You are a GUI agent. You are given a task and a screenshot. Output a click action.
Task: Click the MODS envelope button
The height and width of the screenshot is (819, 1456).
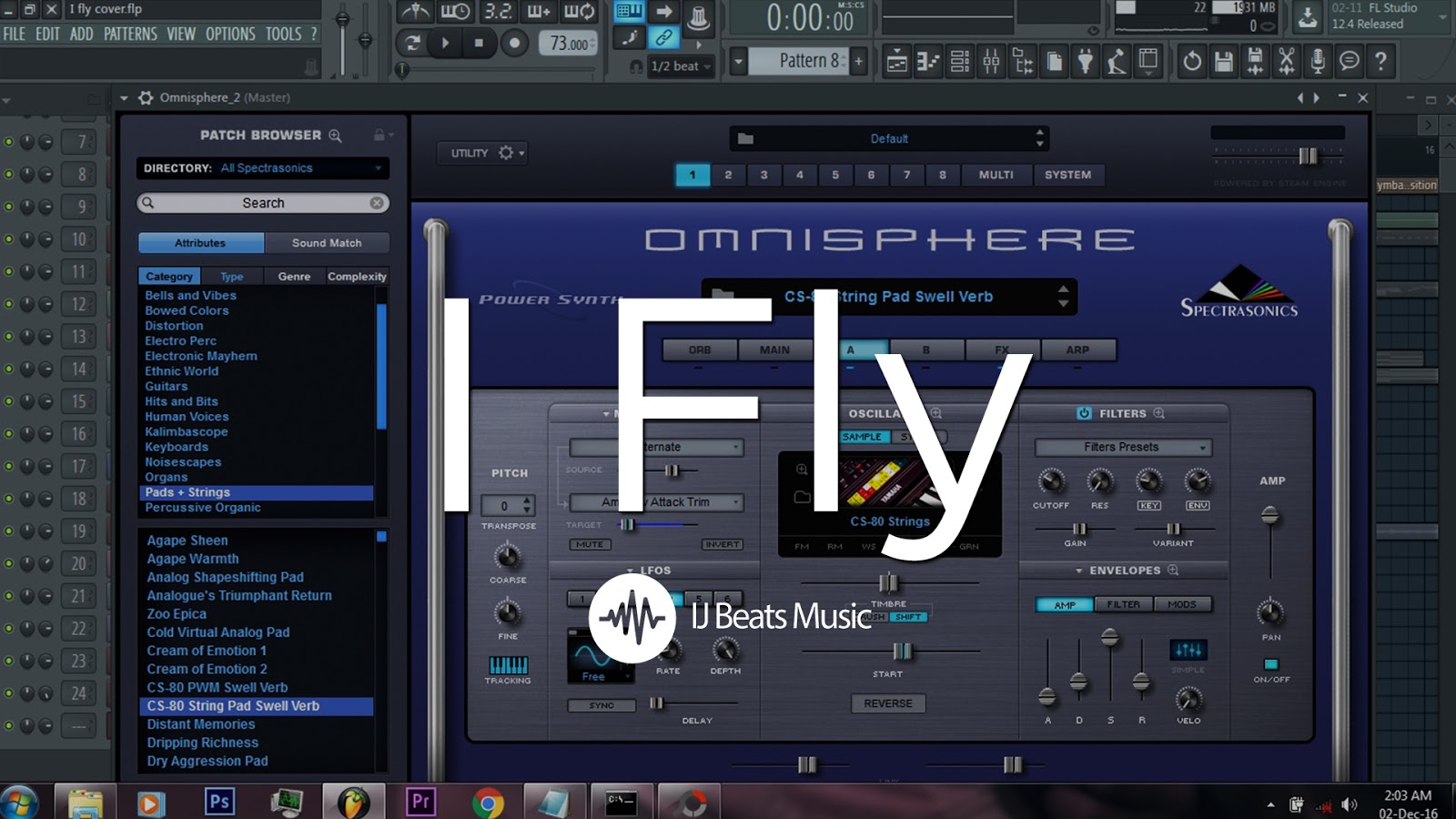coord(1182,604)
